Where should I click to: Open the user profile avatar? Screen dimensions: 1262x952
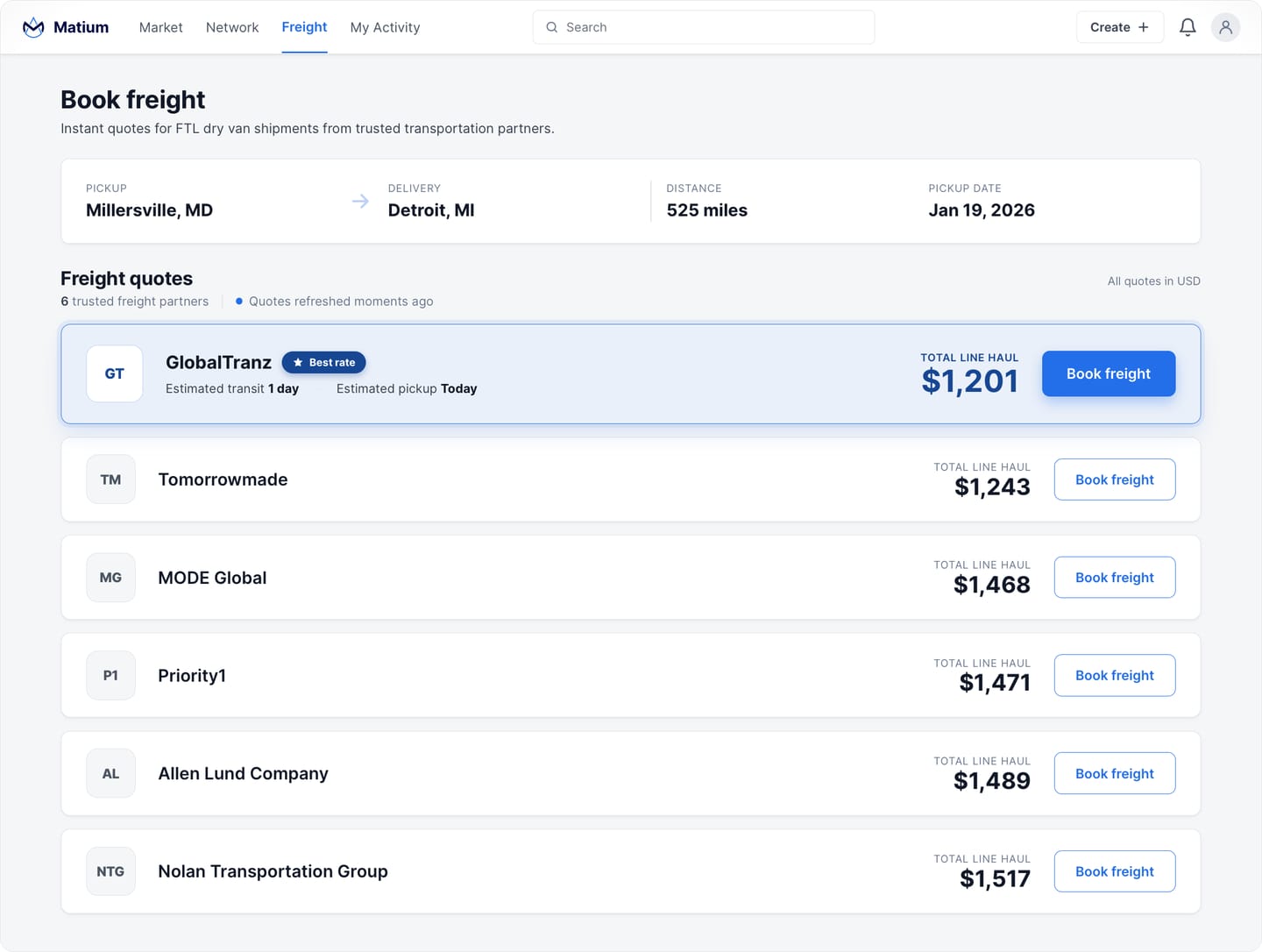click(x=1225, y=27)
